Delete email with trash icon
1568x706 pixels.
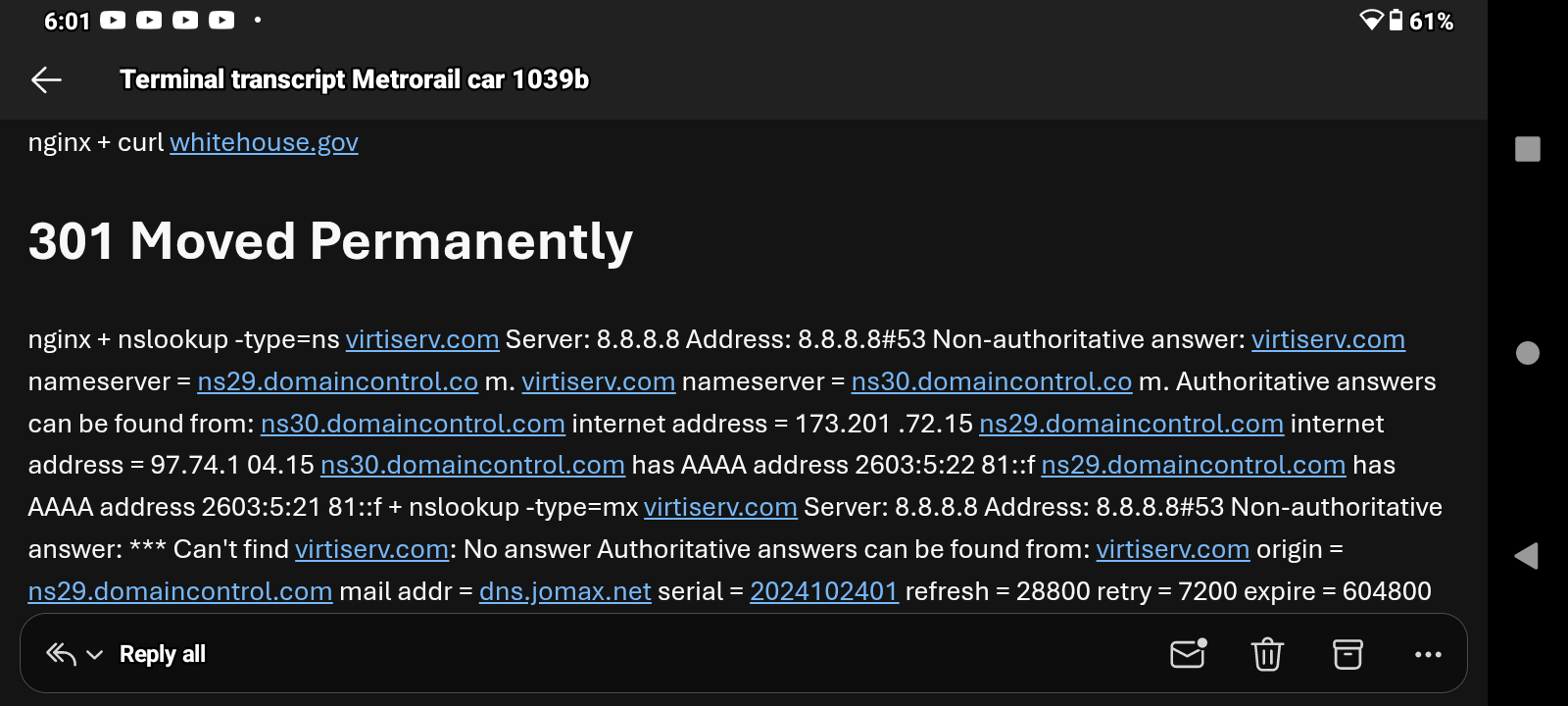(x=1267, y=654)
